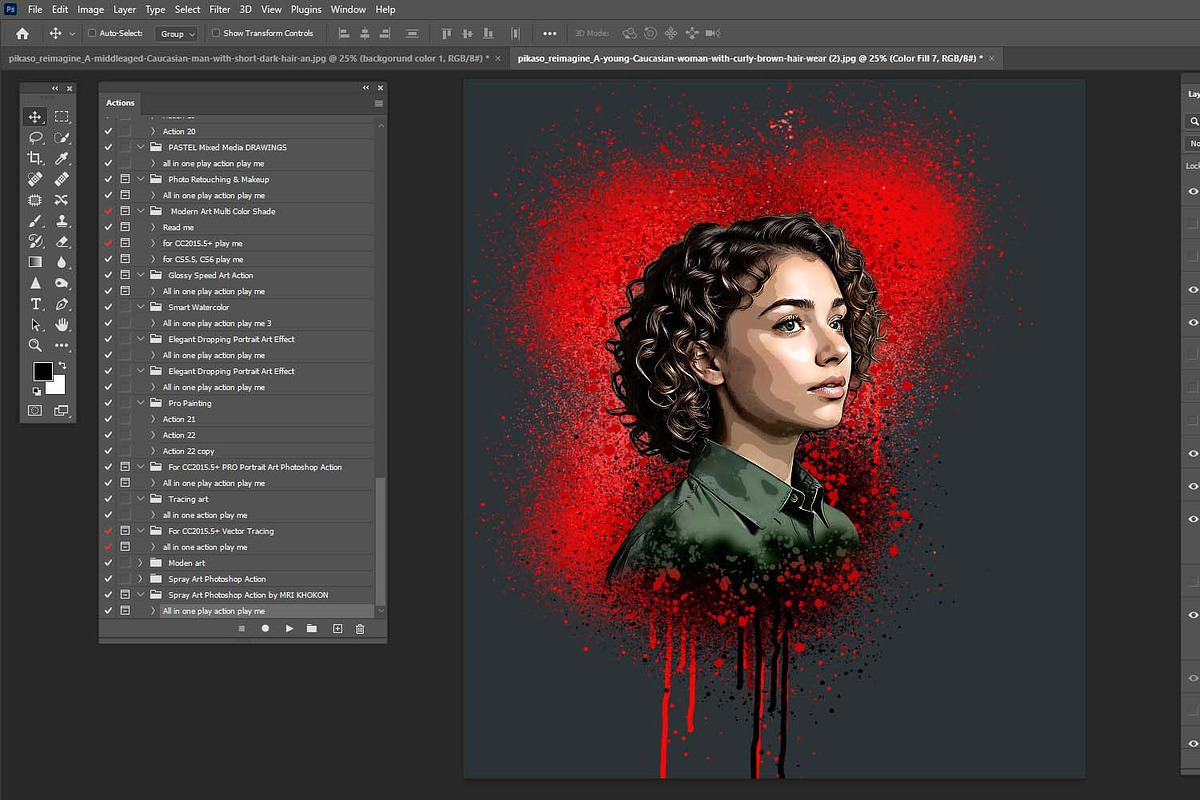Enable Show Transform Controls checkbox

pyautogui.click(x=215, y=33)
